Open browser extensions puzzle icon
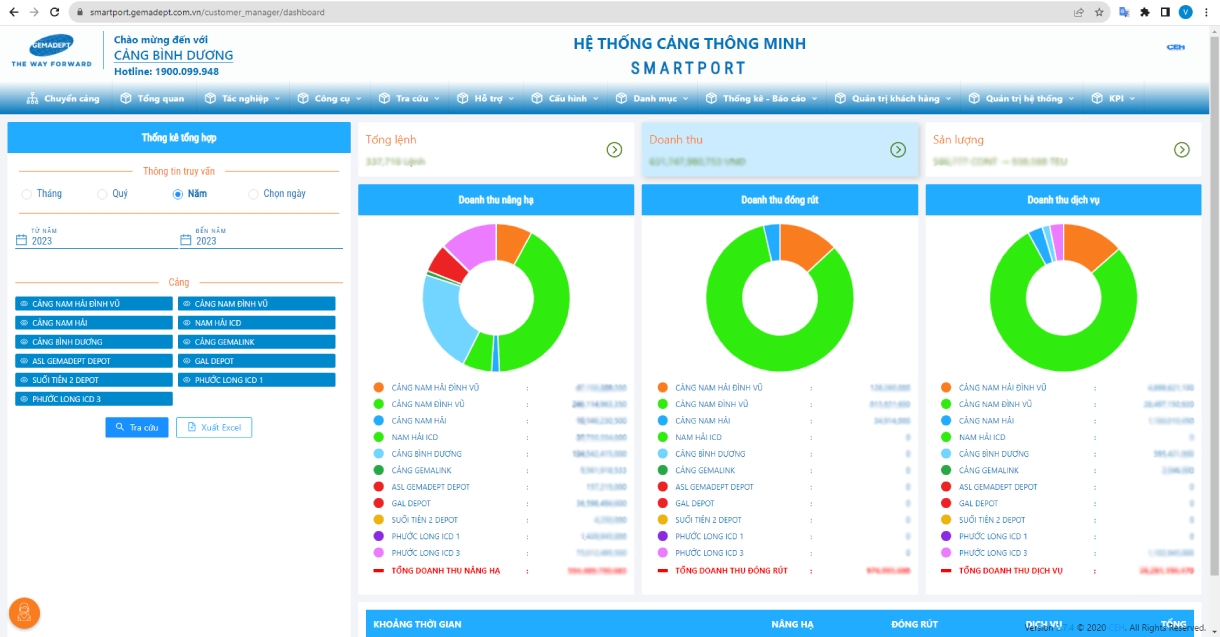This screenshot has height=637, width=1220. tap(1145, 12)
